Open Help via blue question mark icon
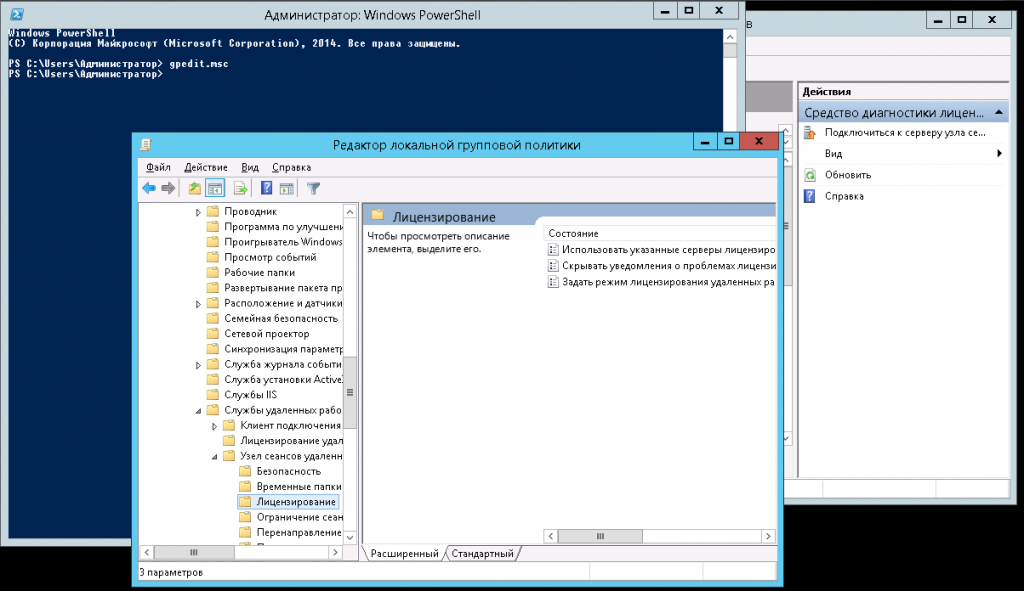This screenshot has height=591, width=1024. pos(267,188)
